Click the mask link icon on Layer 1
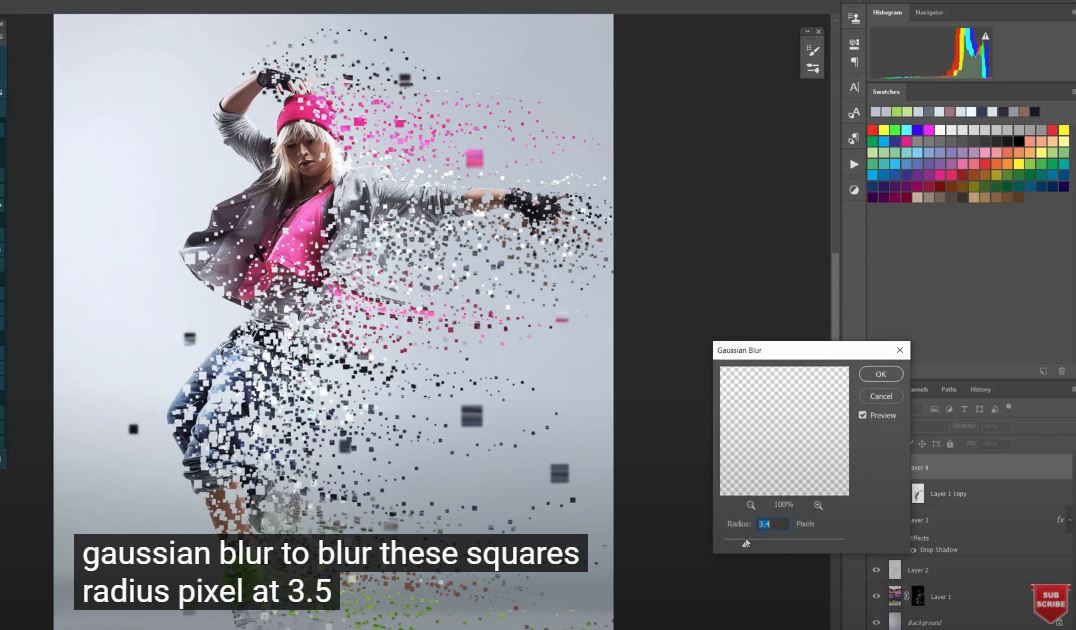The width and height of the screenshot is (1076, 630). (907, 596)
